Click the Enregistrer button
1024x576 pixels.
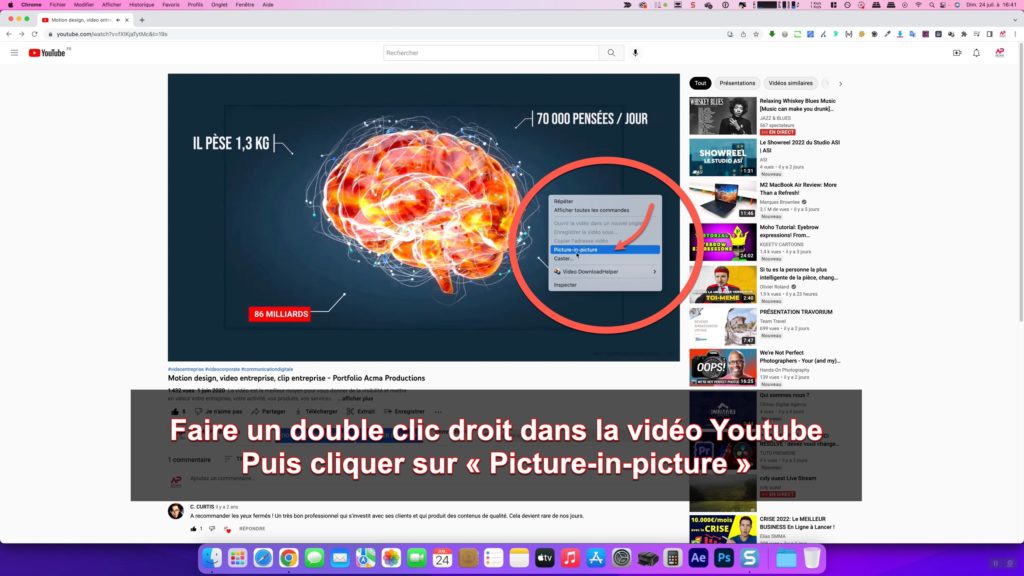point(404,411)
